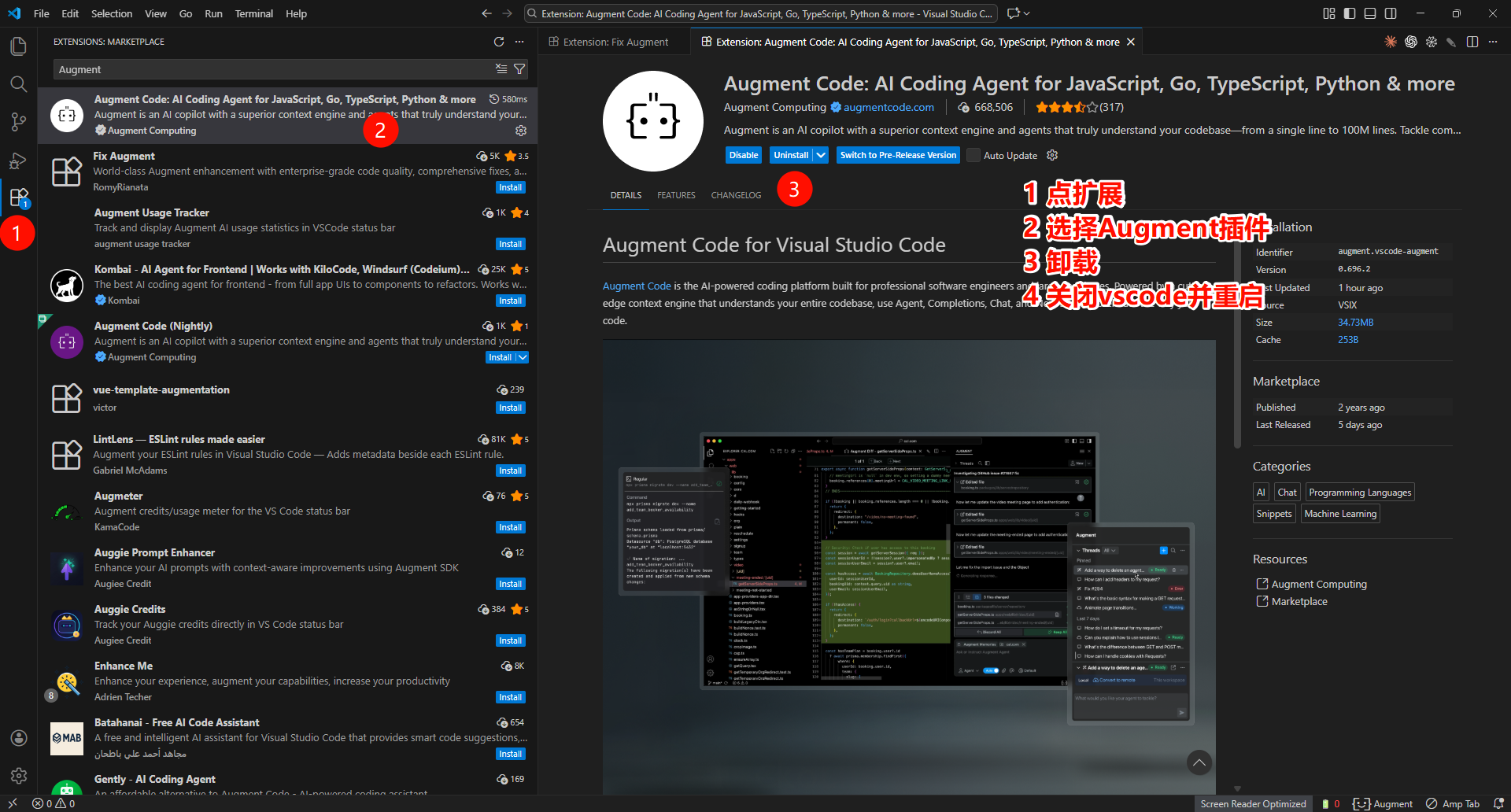Toggle the secondary side bar visibility
The image size is (1511, 812).
point(1391,13)
